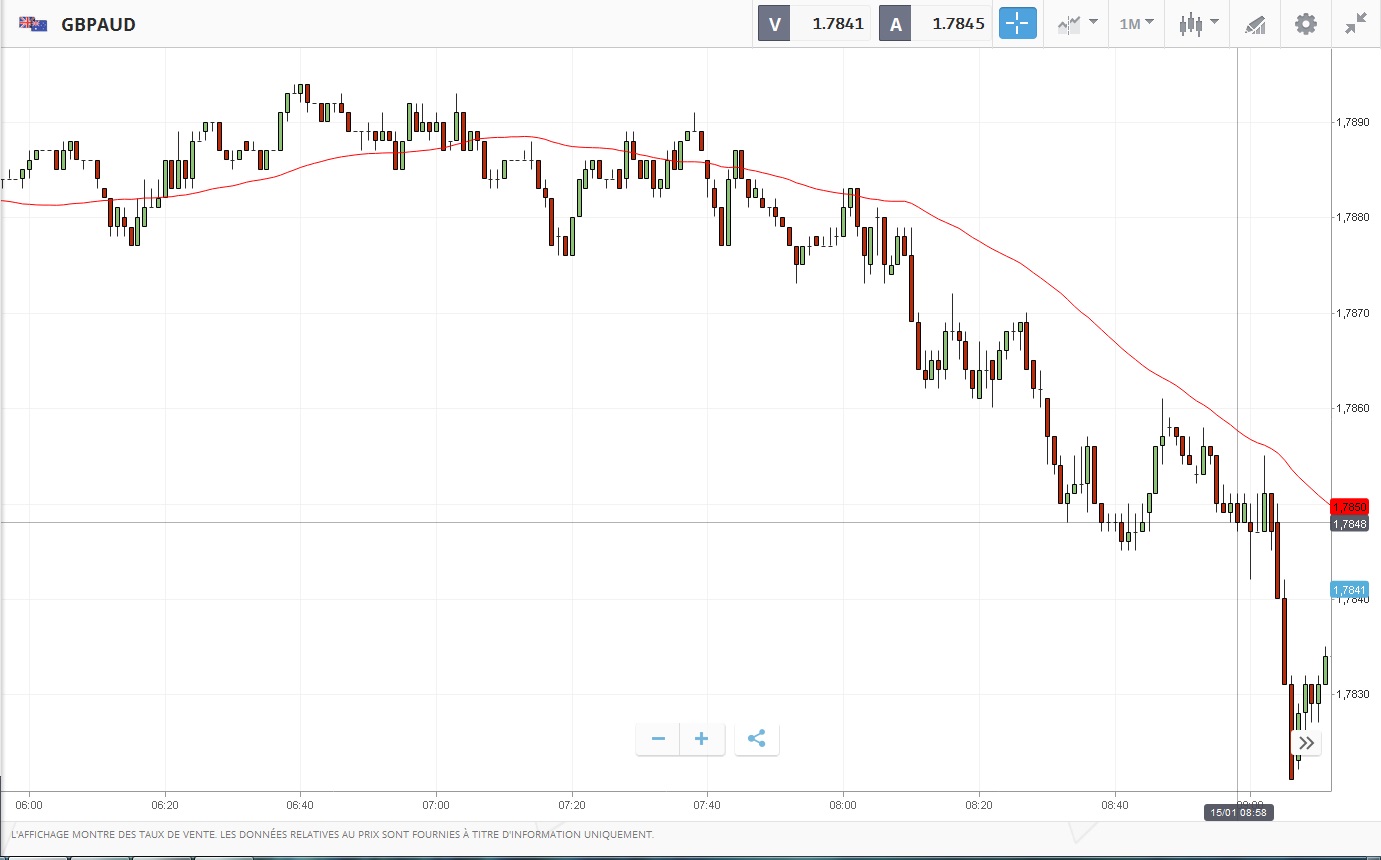This screenshot has height=860, width=1381.
Task: Jump to latest candles with double-arrow
Action: (x=1306, y=743)
